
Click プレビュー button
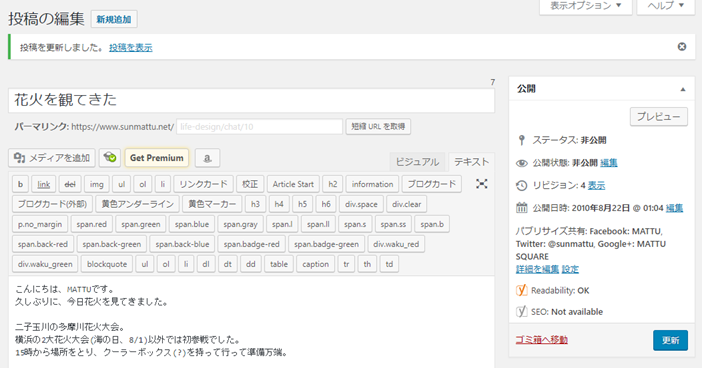[659, 116]
